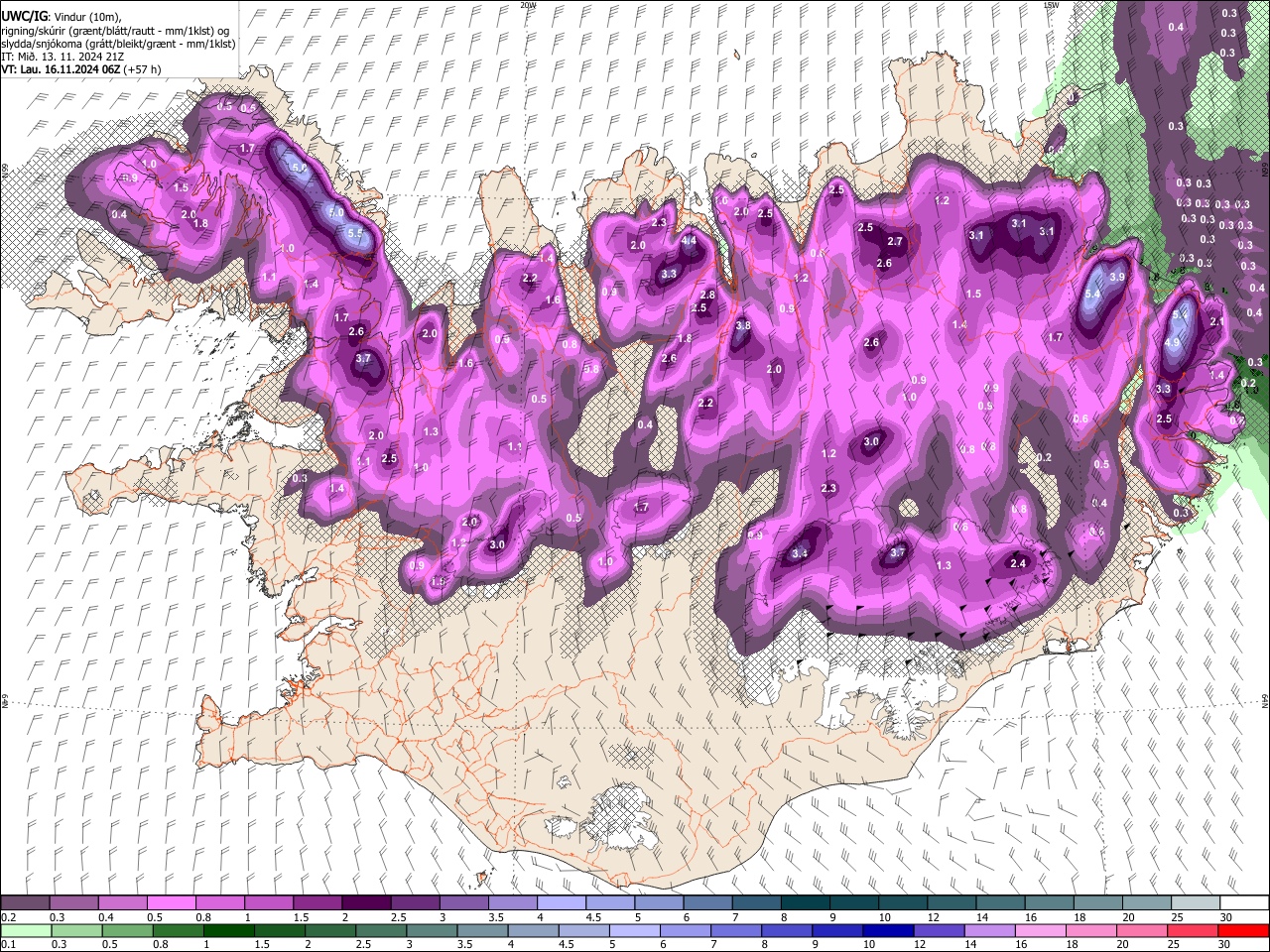Click the '25' label under the snow legend row
Screen dimensions: 1270x952
pyautogui.click(x=1177, y=917)
